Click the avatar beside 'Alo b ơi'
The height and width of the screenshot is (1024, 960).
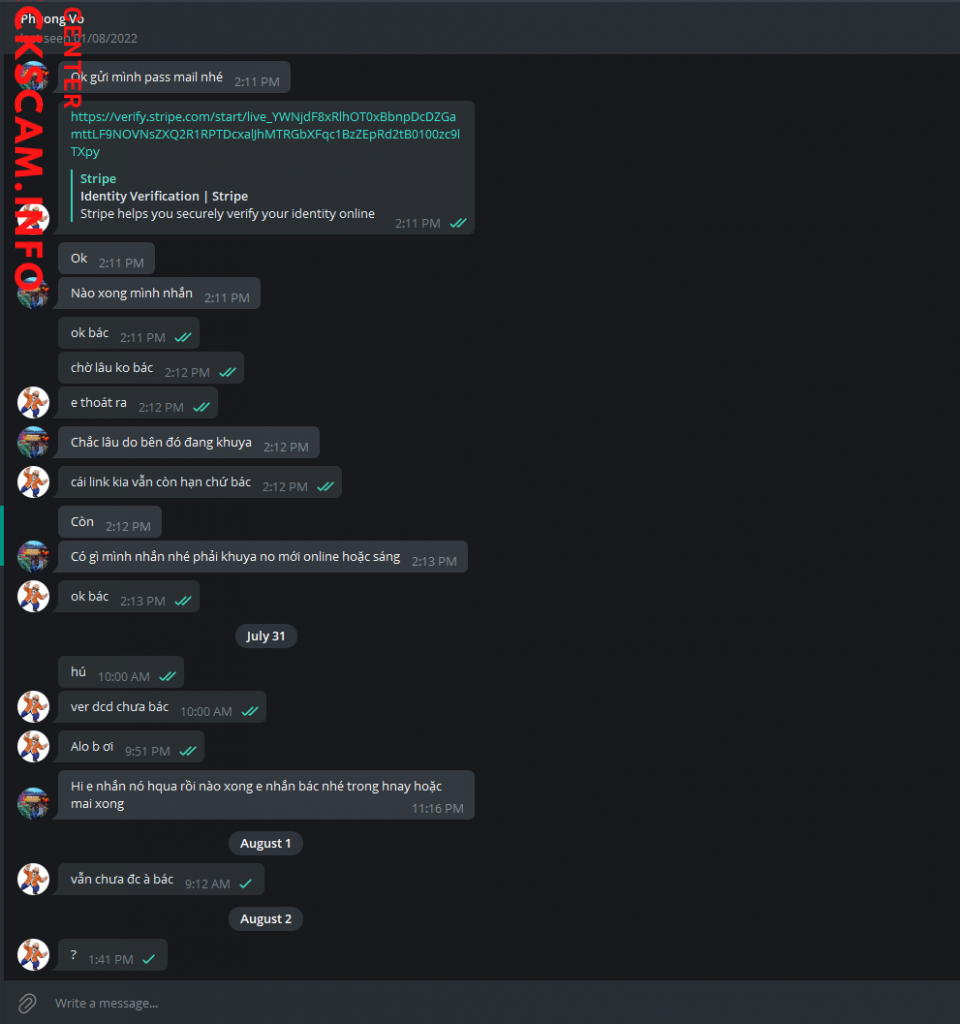tap(33, 746)
